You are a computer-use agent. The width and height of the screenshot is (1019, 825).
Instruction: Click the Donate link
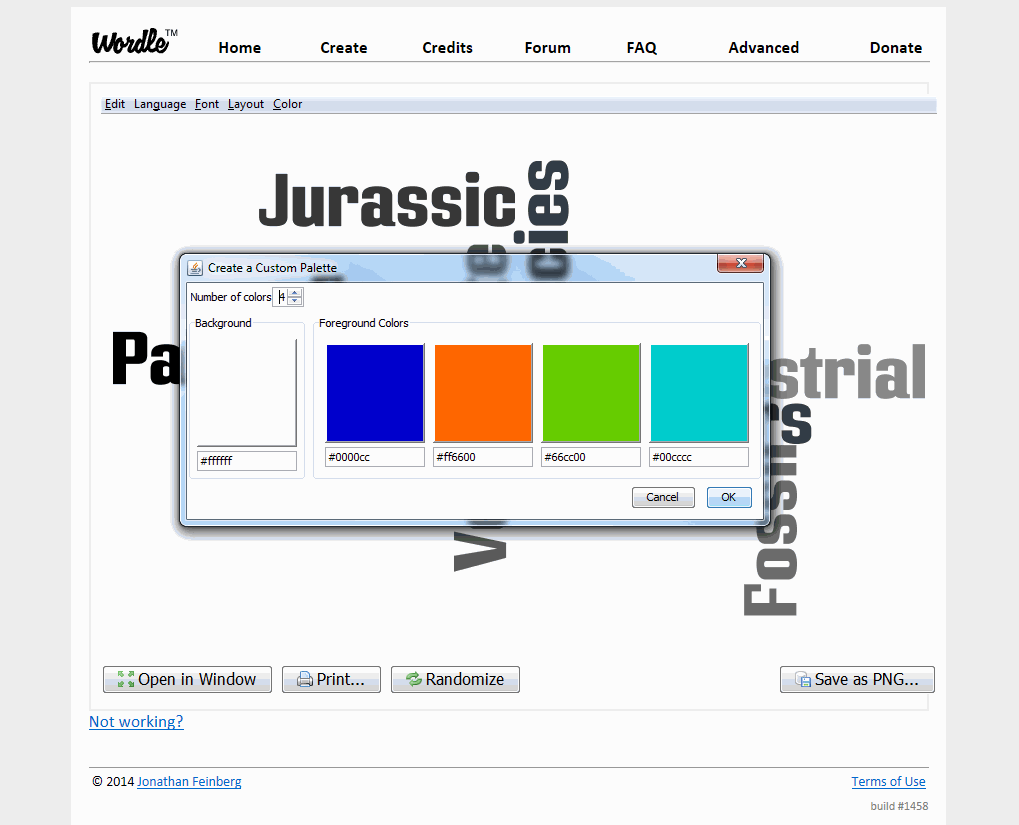point(896,47)
